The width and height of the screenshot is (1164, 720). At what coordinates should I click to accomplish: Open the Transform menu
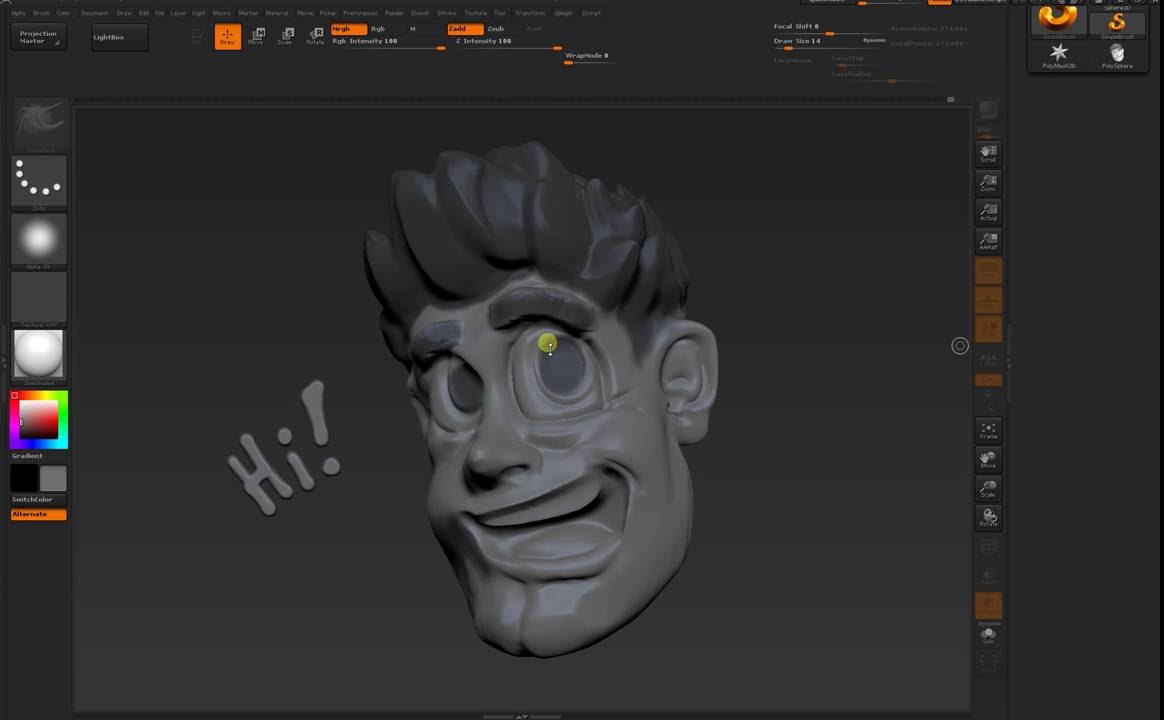pyautogui.click(x=529, y=13)
